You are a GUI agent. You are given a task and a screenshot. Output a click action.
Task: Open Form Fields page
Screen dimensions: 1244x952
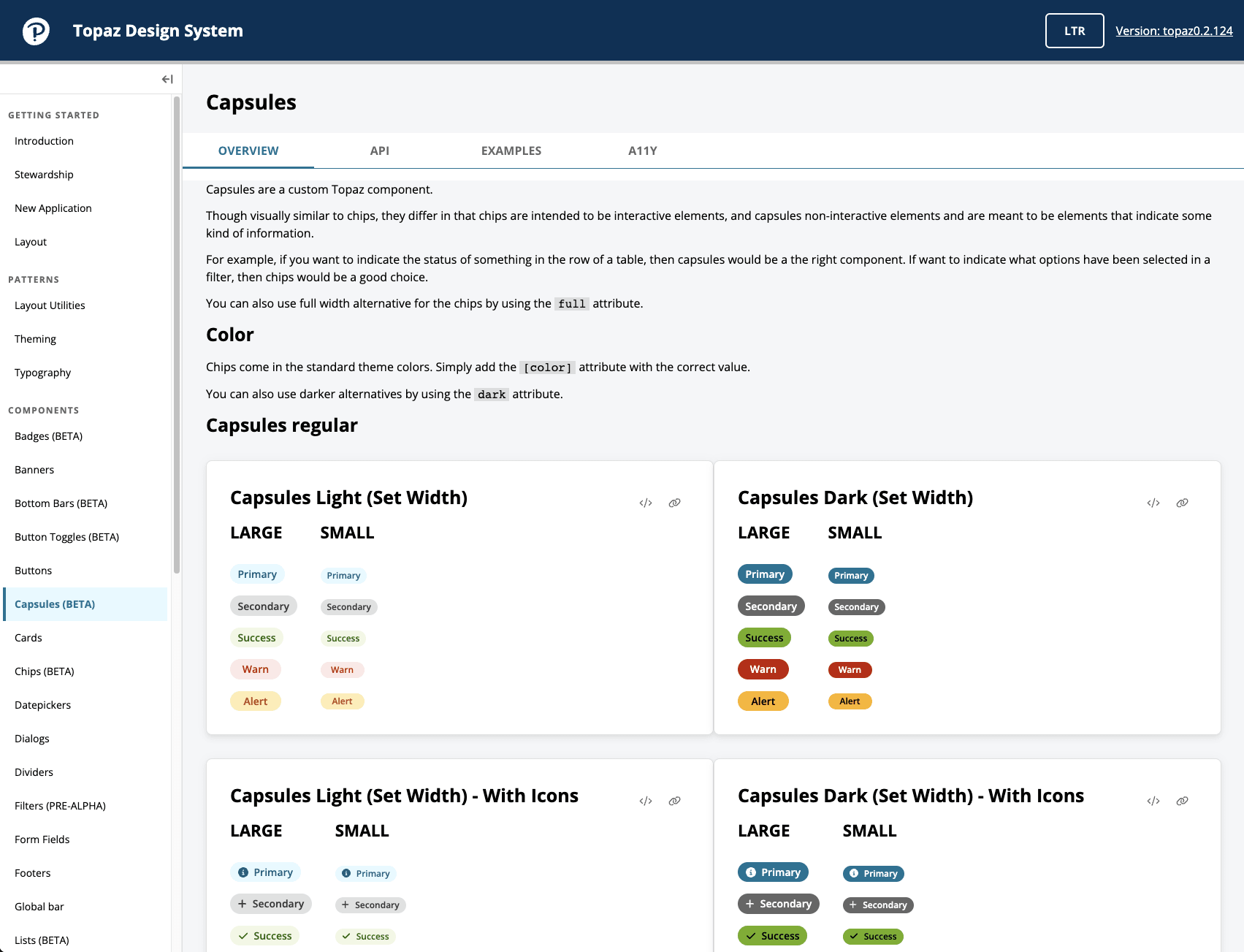point(85,839)
